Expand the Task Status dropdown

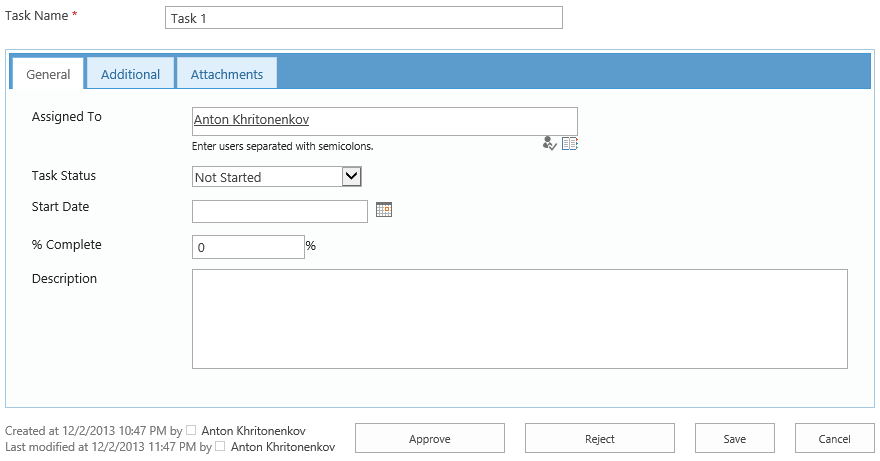pyautogui.click(x=351, y=177)
